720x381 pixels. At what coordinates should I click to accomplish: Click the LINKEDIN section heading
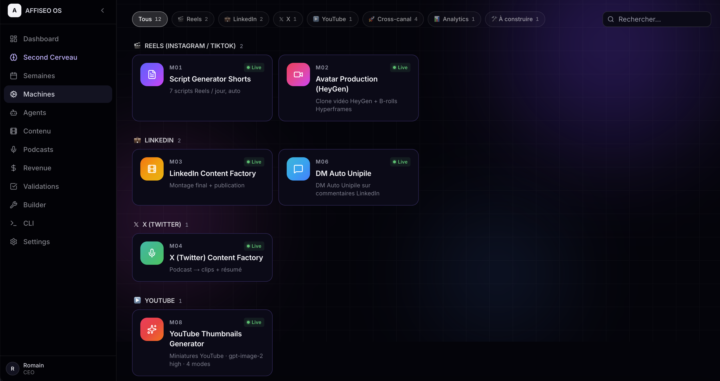point(159,140)
